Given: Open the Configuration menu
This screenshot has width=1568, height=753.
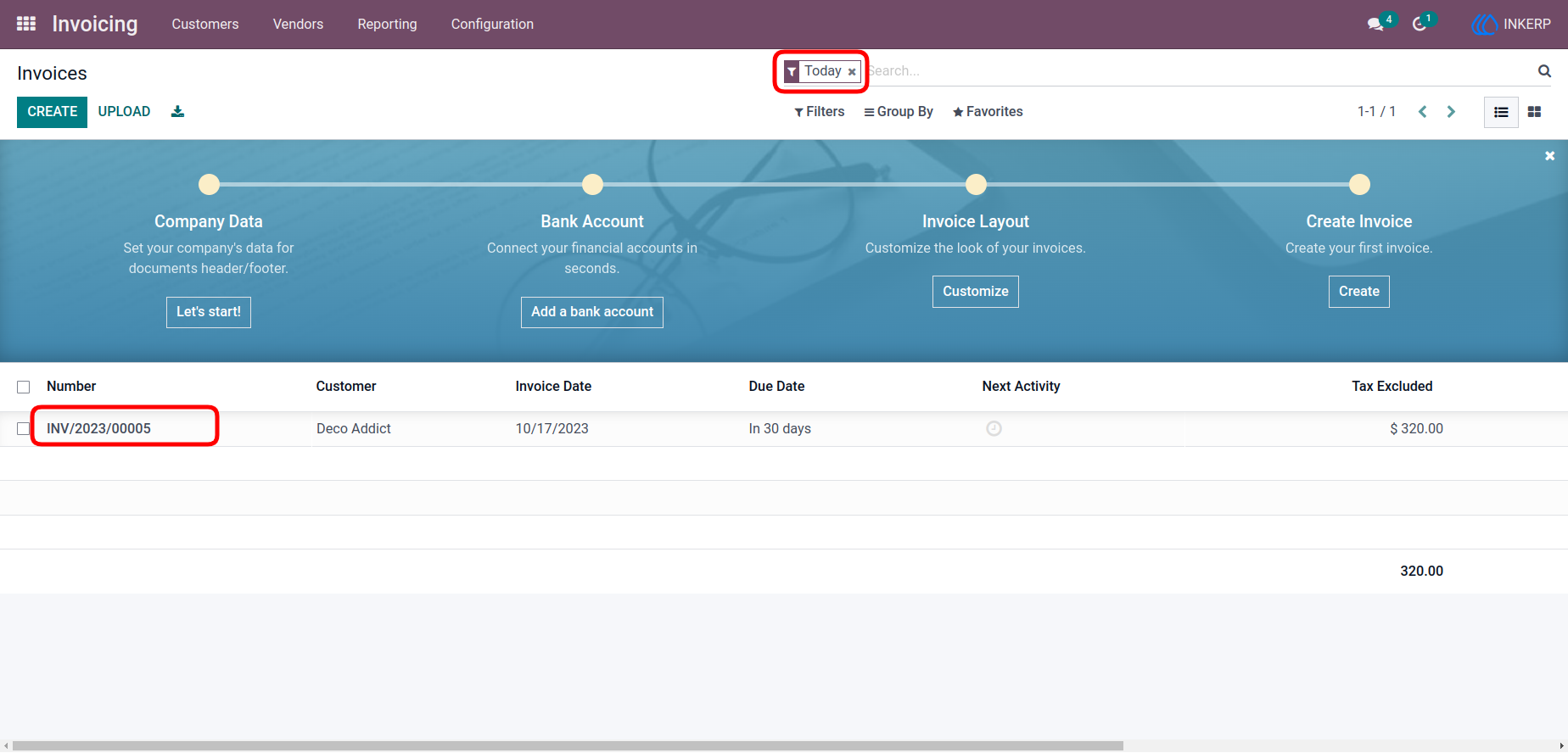Looking at the screenshot, I should 492,25.
